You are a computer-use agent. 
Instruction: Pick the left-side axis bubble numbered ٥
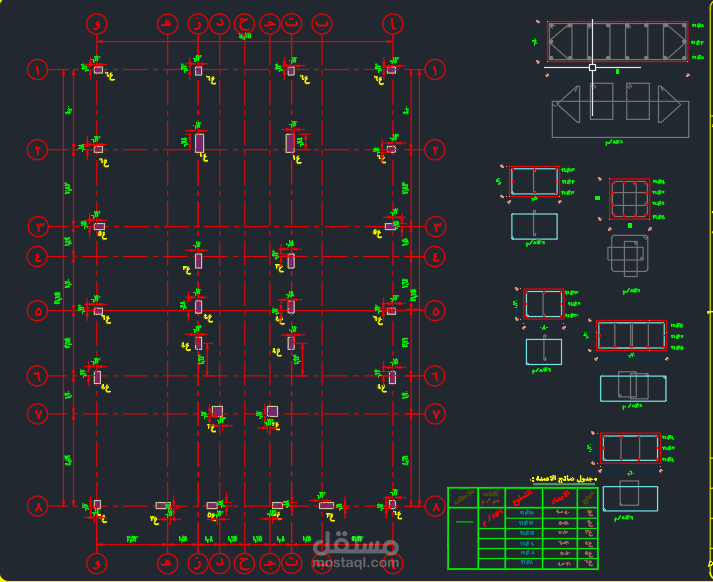(x=38, y=311)
